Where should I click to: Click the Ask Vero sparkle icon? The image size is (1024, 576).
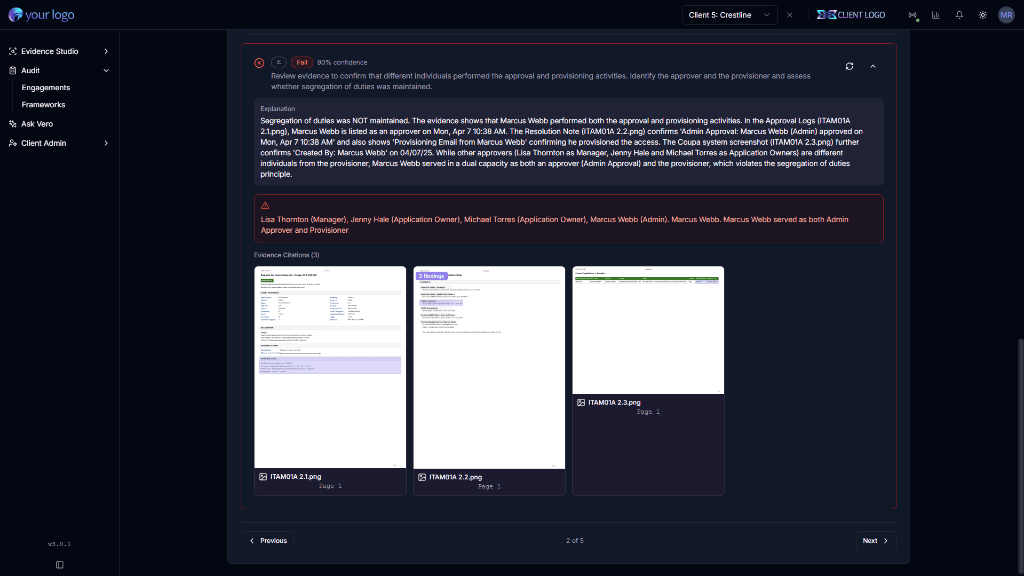(x=12, y=123)
